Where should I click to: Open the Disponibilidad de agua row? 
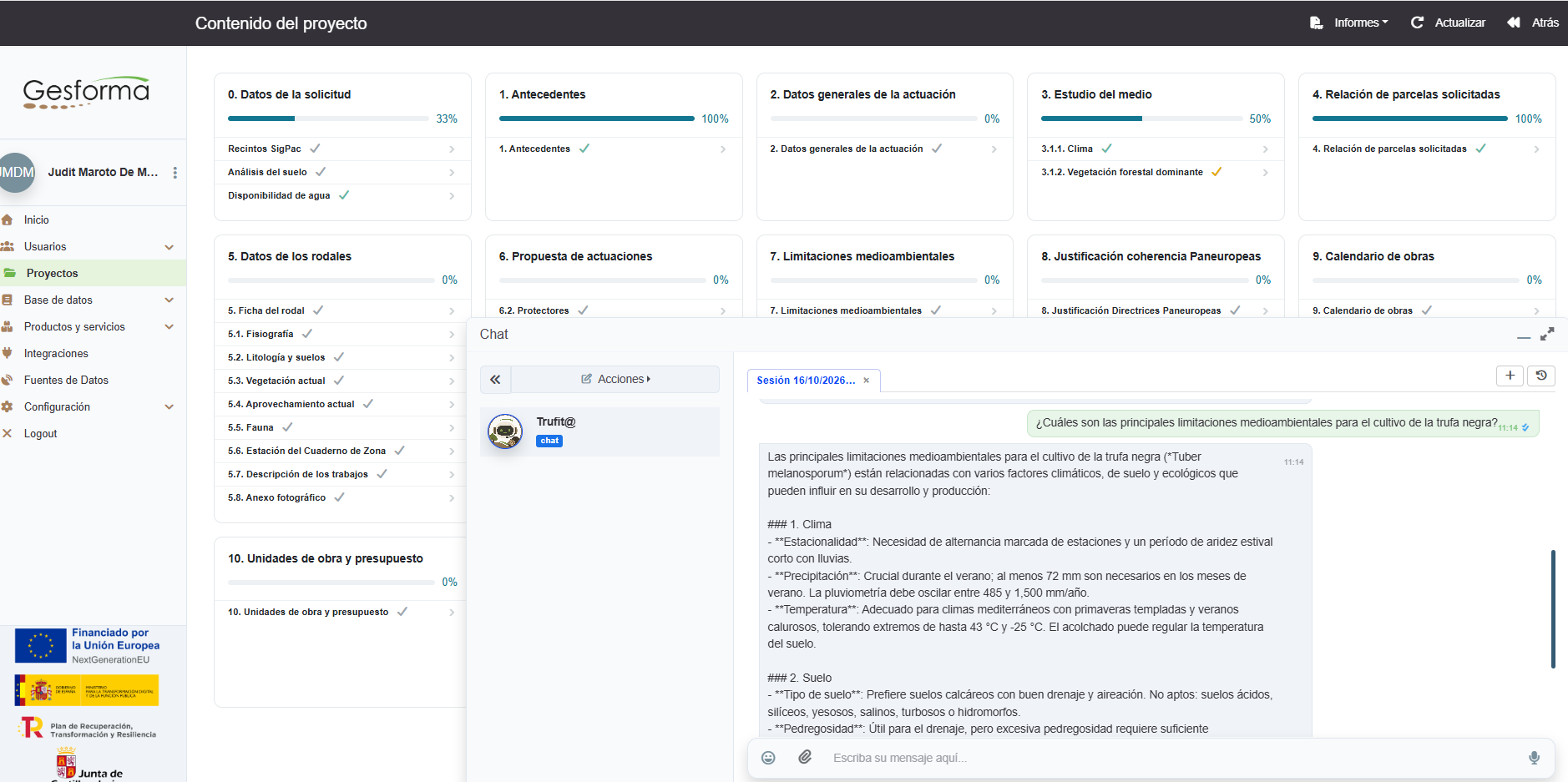(x=342, y=195)
